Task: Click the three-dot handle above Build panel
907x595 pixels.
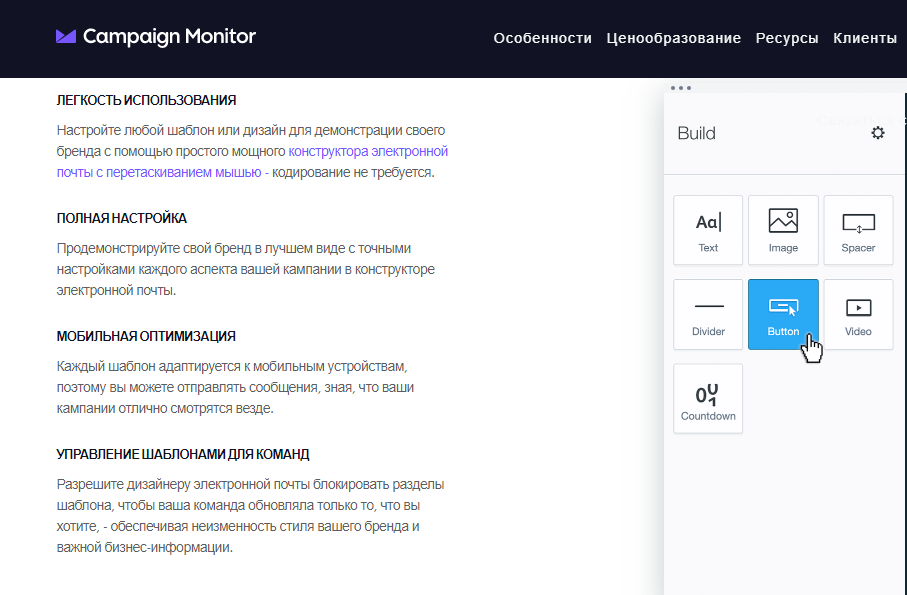Action: [x=681, y=88]
